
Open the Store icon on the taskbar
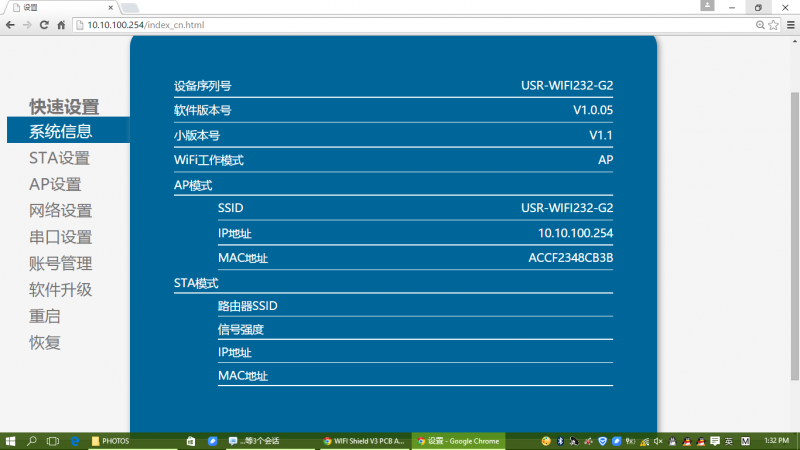point(191,441)
